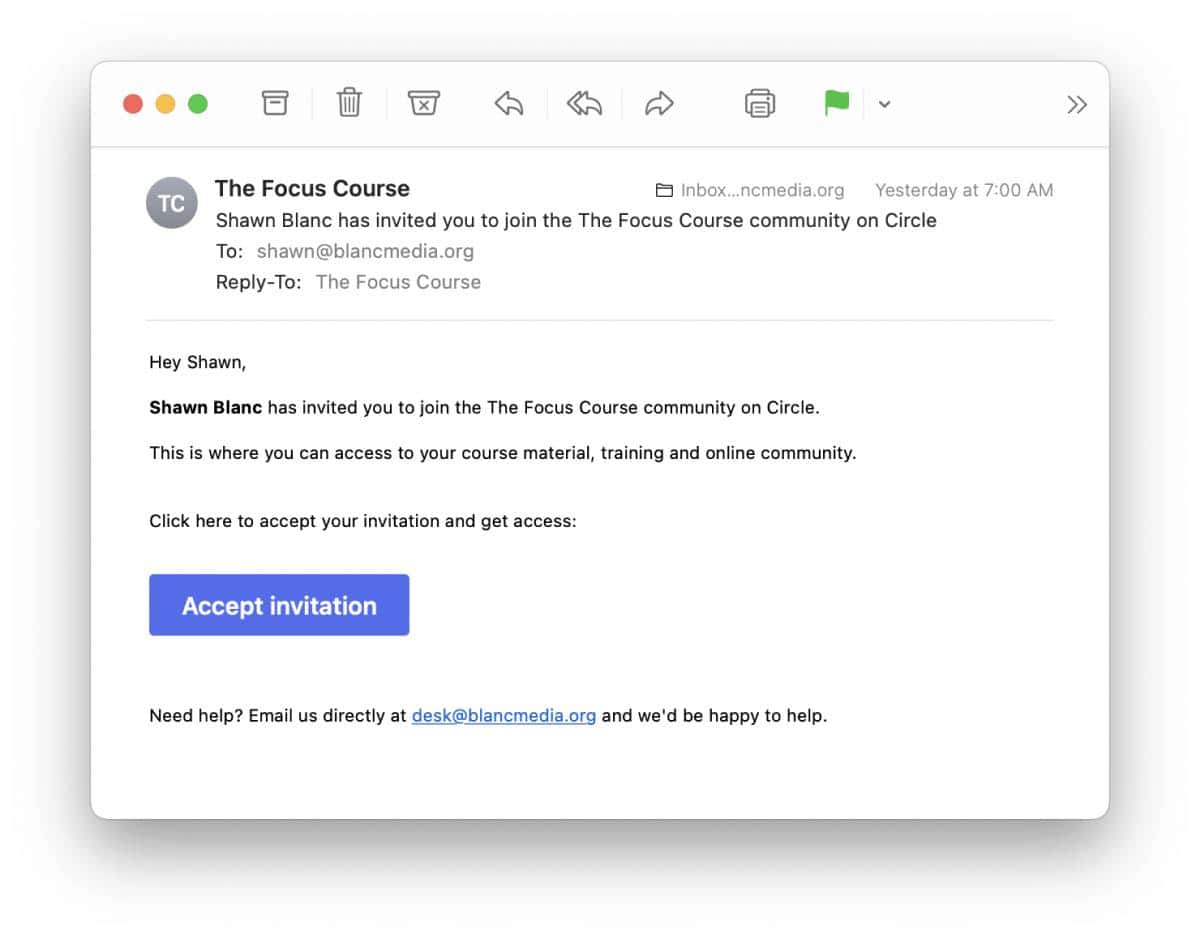Image resolution: width=1200 pixels, height=939 pixels.
Task: Print the email with the printer icon
Action: [760, 103]
